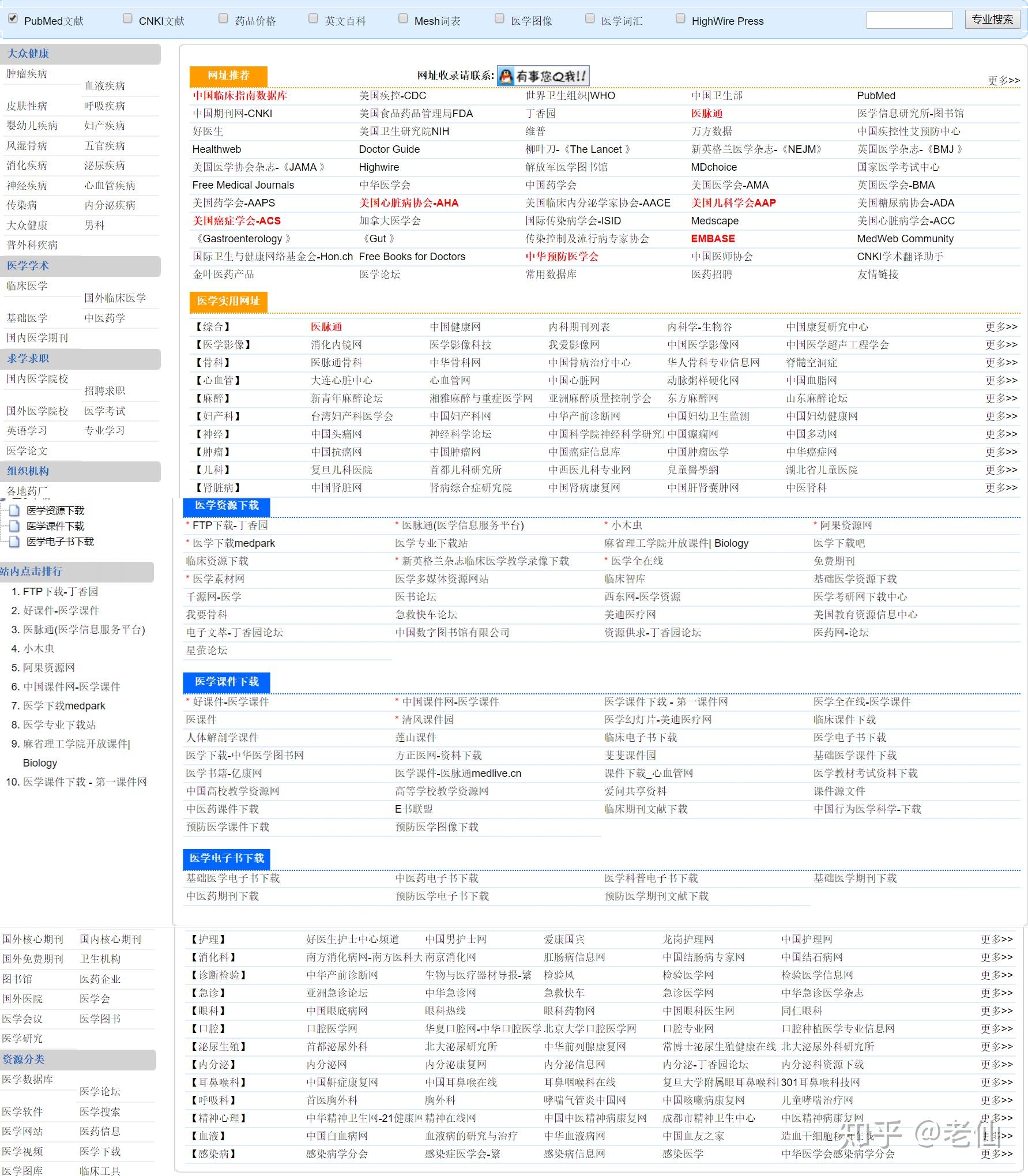Screen dimensions: 1028x1176
Task: Open 求学求职 sidebar section header
Action: (80, 359)
